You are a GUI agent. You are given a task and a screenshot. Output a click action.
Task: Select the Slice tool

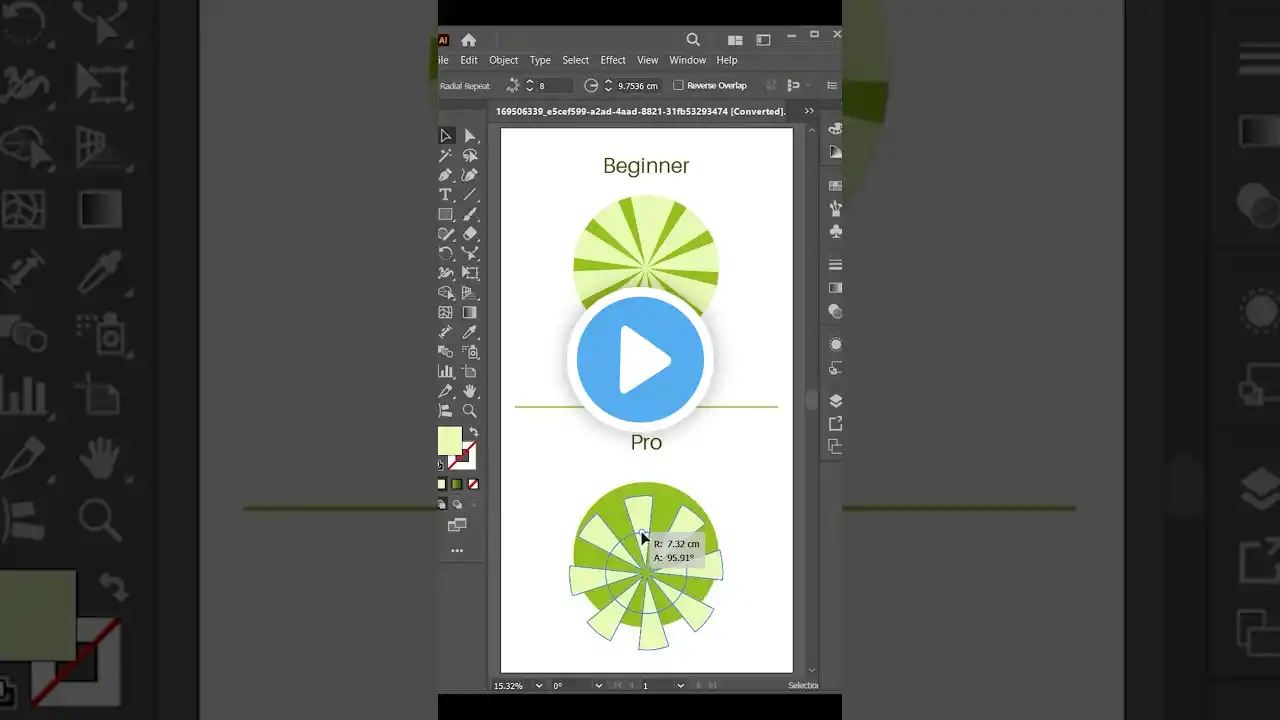[x=446, y=391]
